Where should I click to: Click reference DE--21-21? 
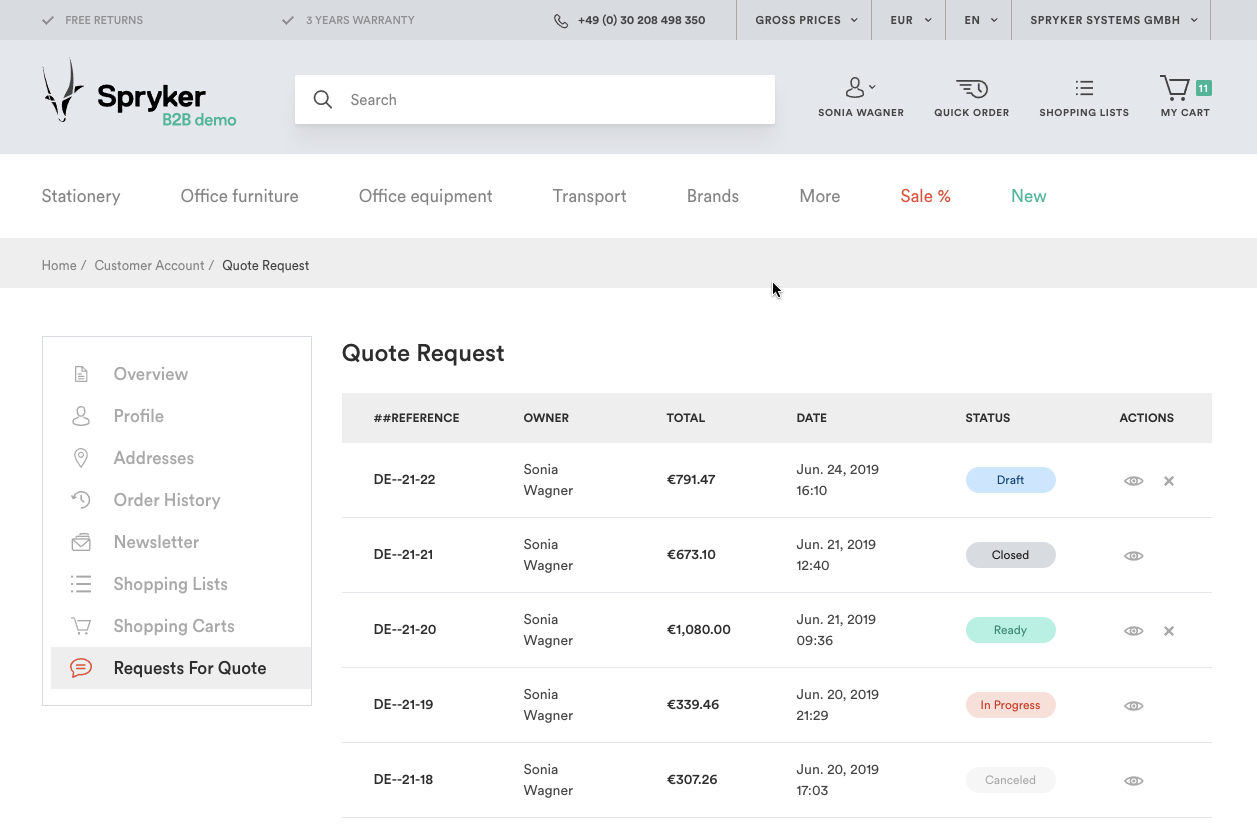[x=403, y=554]
